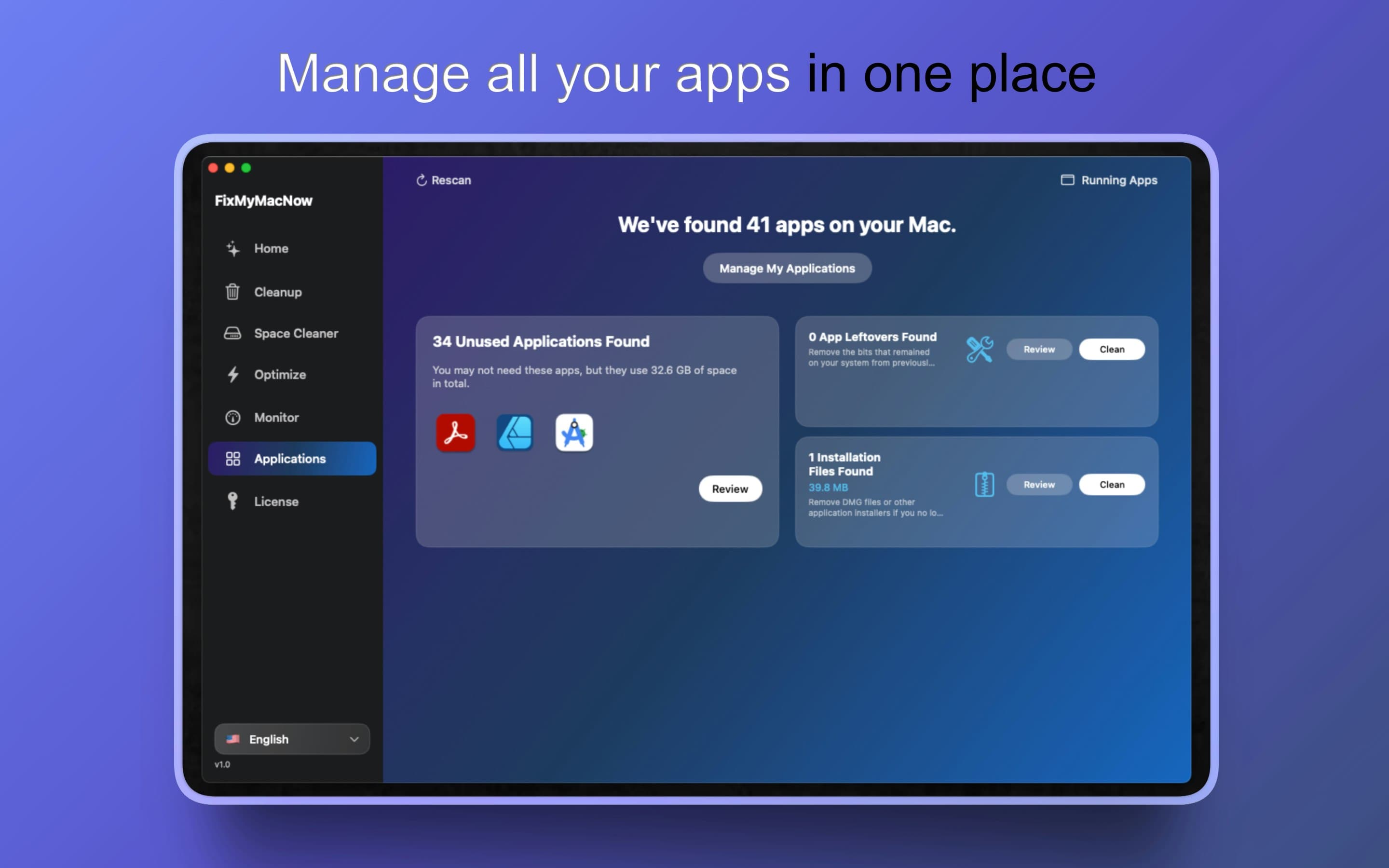The image size is (1389, 868).
Task: Click the Adobe Acrobat app icon
Action: pyautogui.click(x=455, y=434)
